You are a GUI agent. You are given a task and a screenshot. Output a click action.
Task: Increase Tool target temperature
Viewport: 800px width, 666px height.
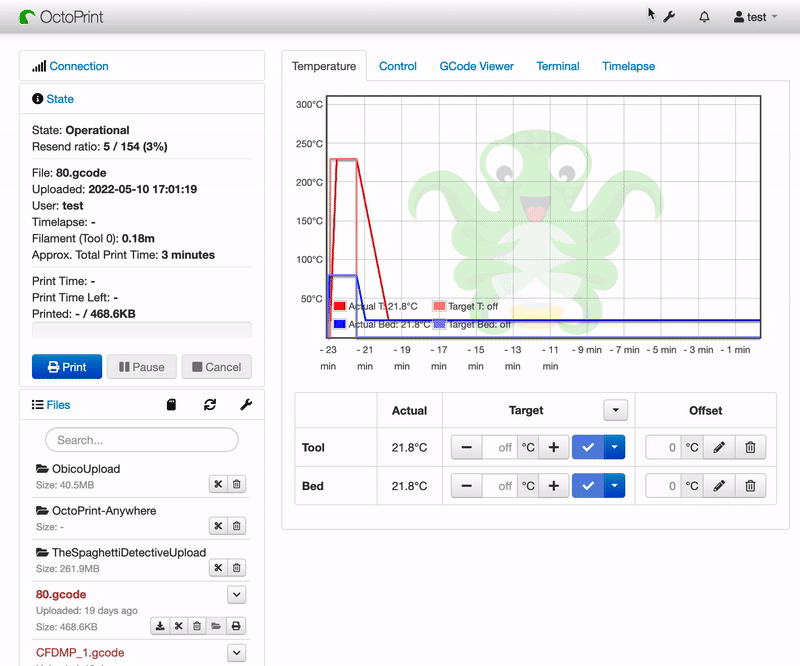(554, 448)
